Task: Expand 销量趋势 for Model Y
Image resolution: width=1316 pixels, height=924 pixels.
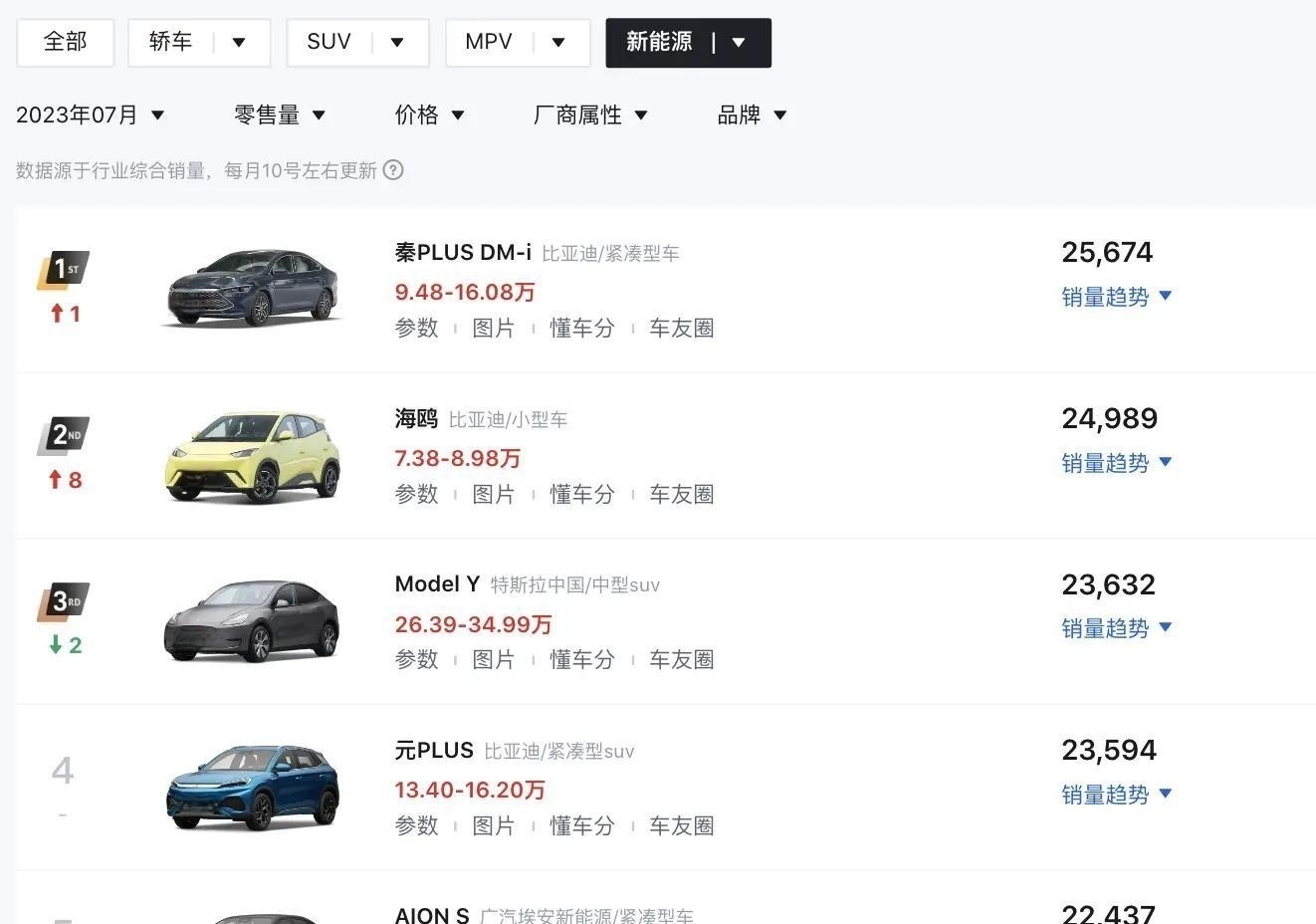Action: pyautogui.click(x=1117, y=628)
